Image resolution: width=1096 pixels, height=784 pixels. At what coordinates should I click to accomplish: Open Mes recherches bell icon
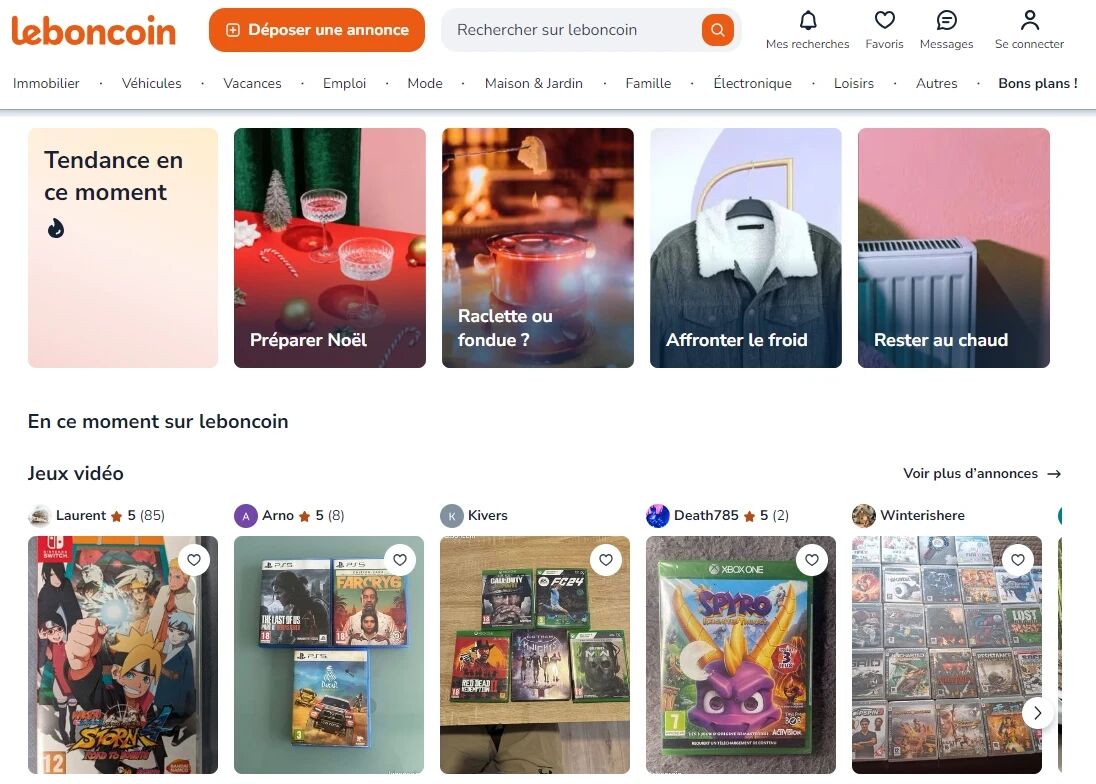tap(807, 20)
